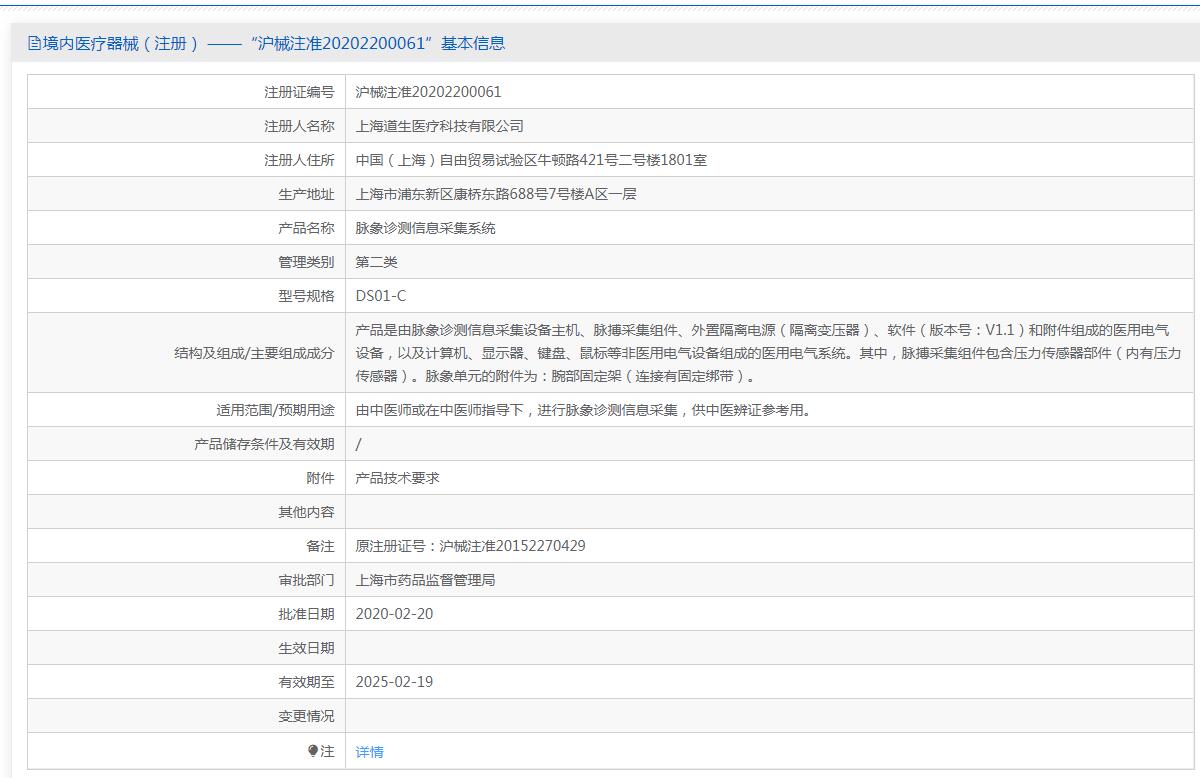The width and height of the screenshot is (1200, 778).
Task: Click the lightbulb icon beside 注
Action: (313, 751)
